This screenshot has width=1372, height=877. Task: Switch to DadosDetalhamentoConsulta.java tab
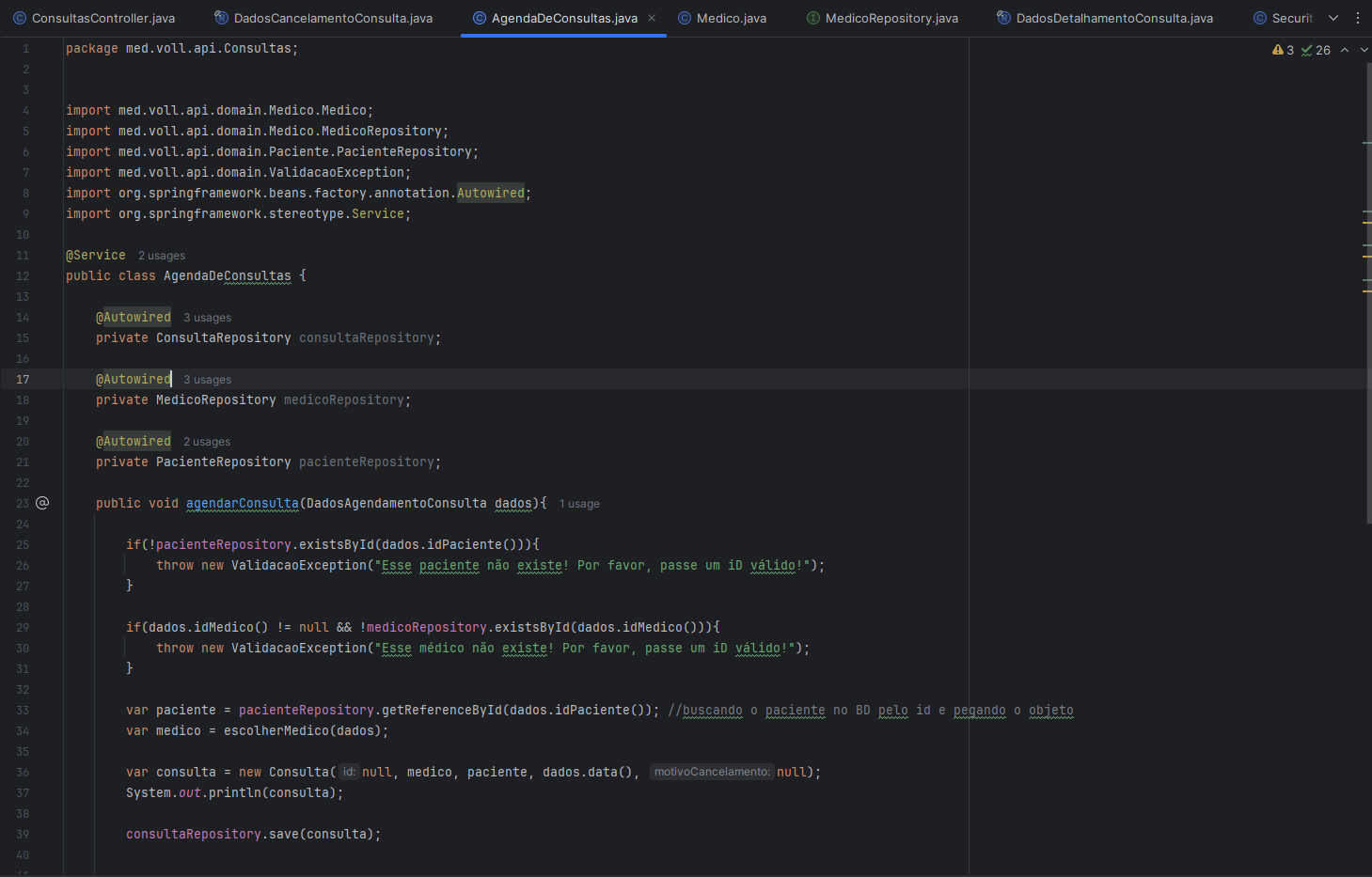[1105, 18]
